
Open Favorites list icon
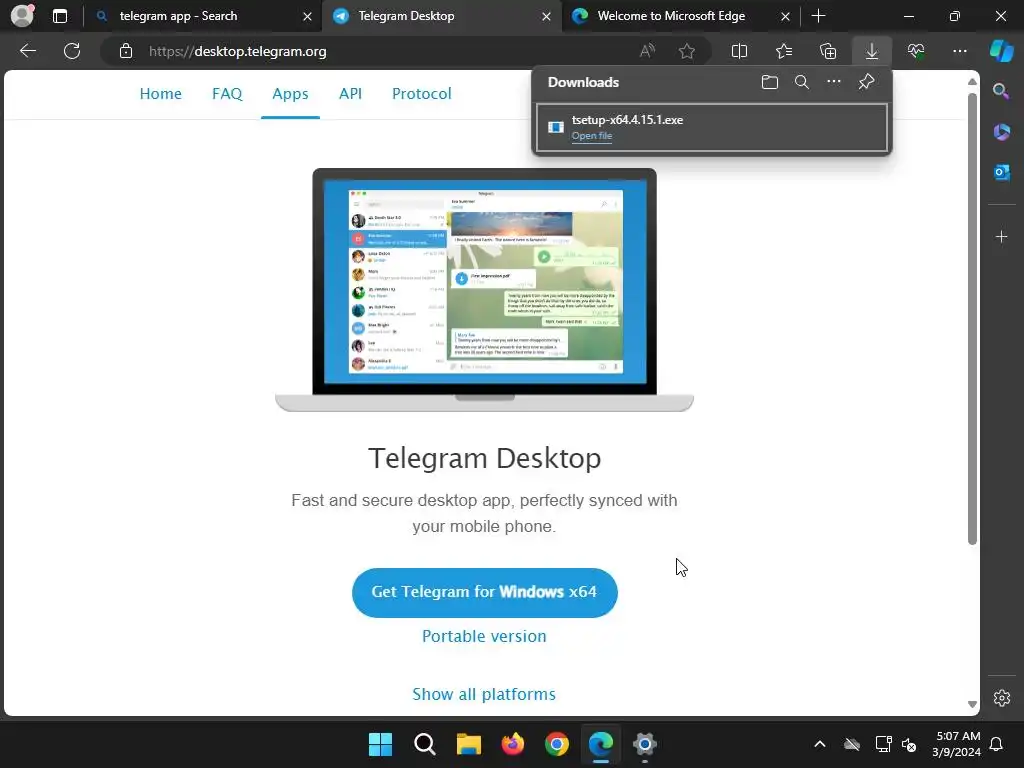click(784, 51)
